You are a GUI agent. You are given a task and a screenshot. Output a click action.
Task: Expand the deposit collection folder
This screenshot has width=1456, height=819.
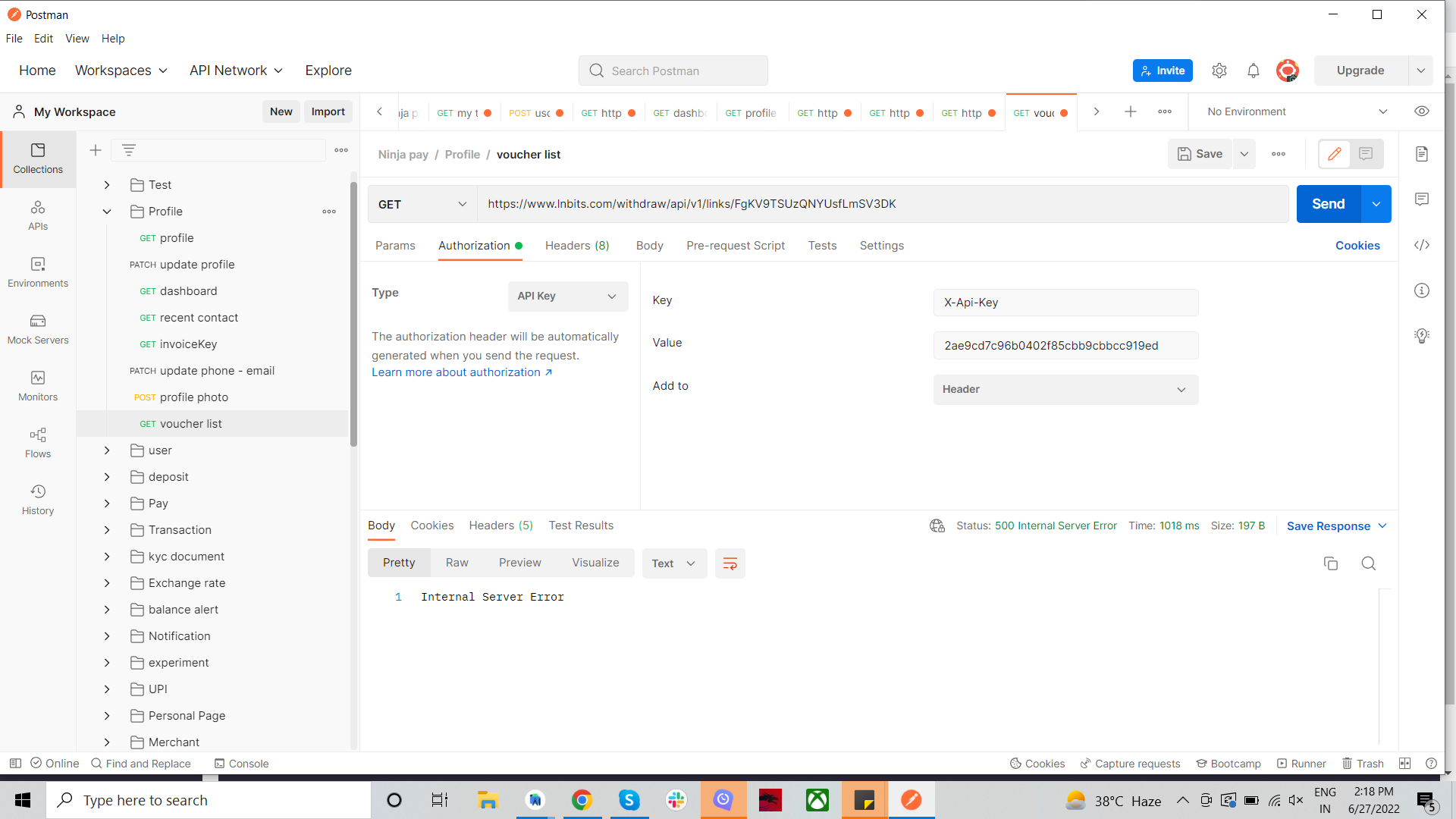pyautogui.click(x=107, y=477)
